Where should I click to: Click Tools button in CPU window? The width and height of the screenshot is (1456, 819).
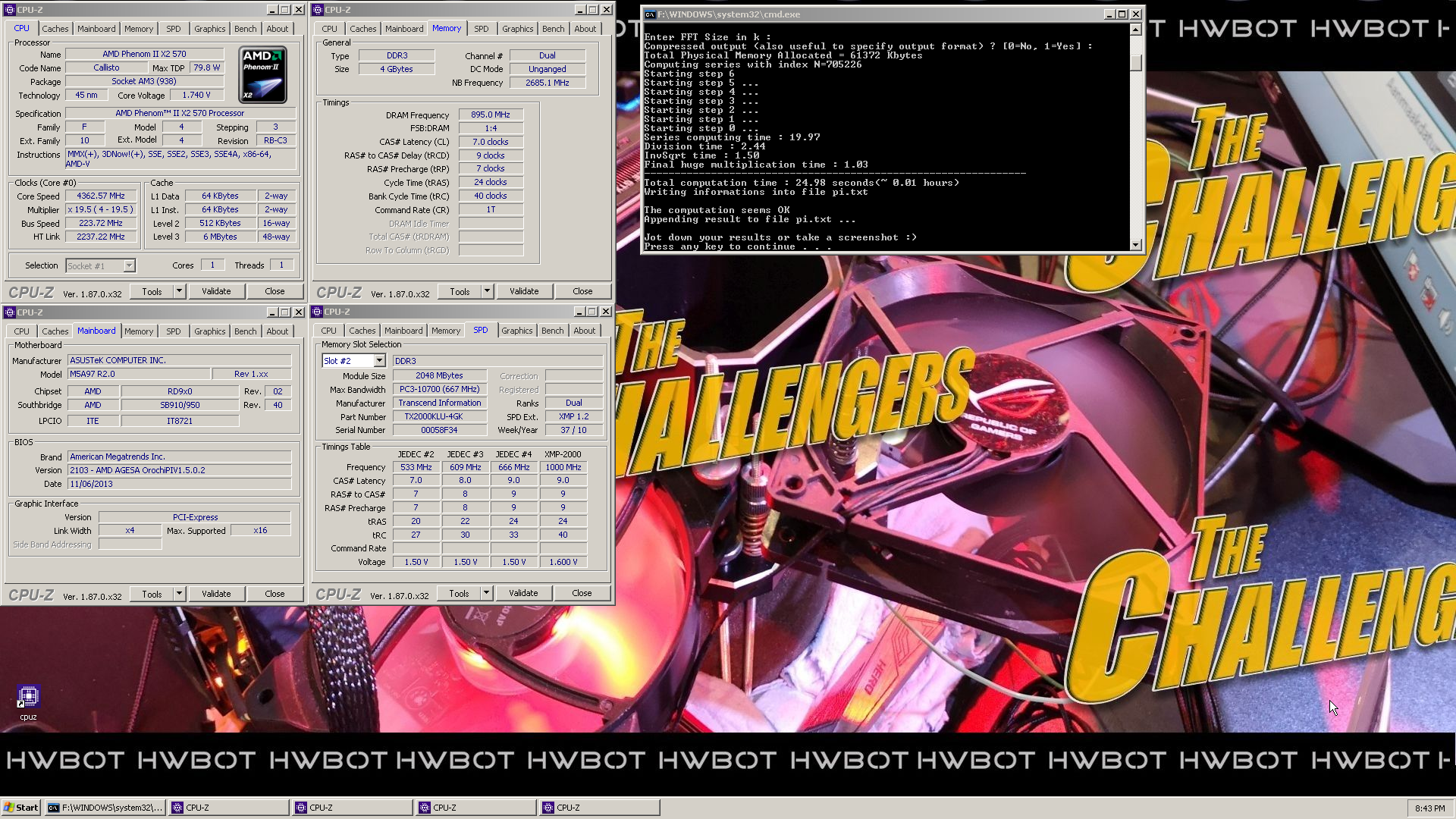tap(152, 291)
